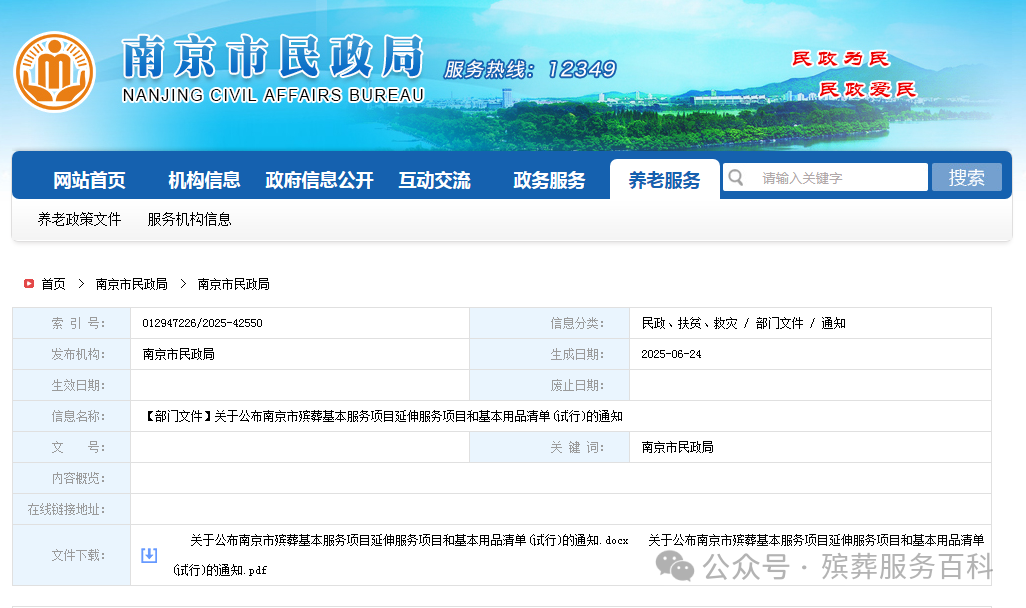Image resolution: width=1026 pixels, height=608 pixels.
Task: Switch to the 养老服务 tab
Action: point(664,178)
